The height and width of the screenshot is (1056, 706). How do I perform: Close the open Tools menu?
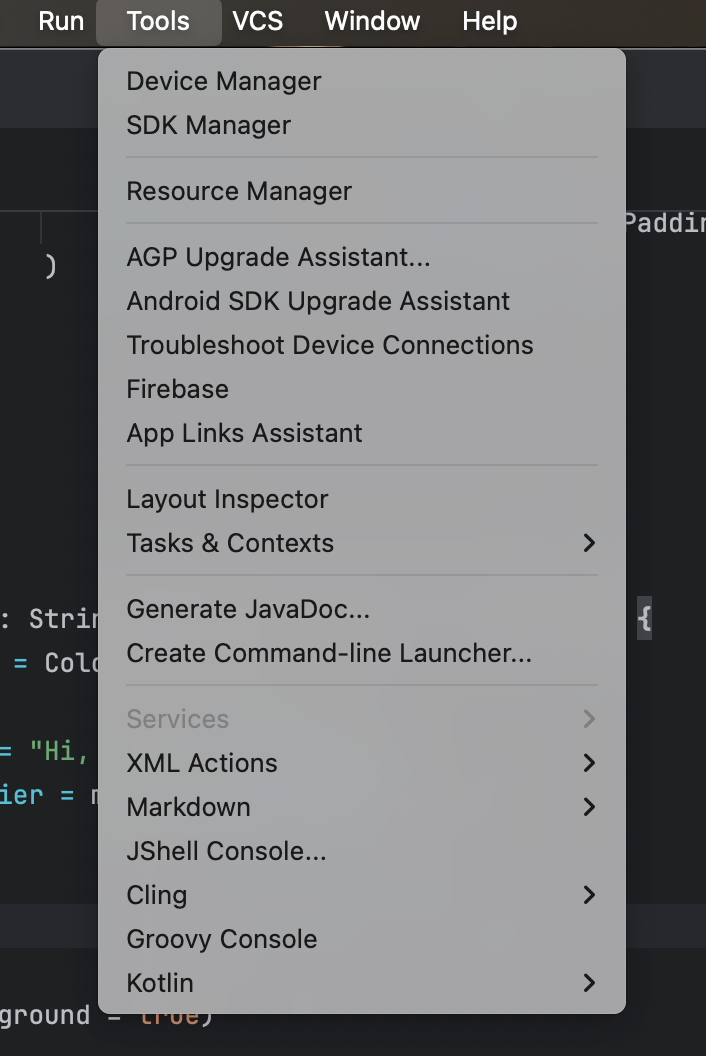coord(158,21)
